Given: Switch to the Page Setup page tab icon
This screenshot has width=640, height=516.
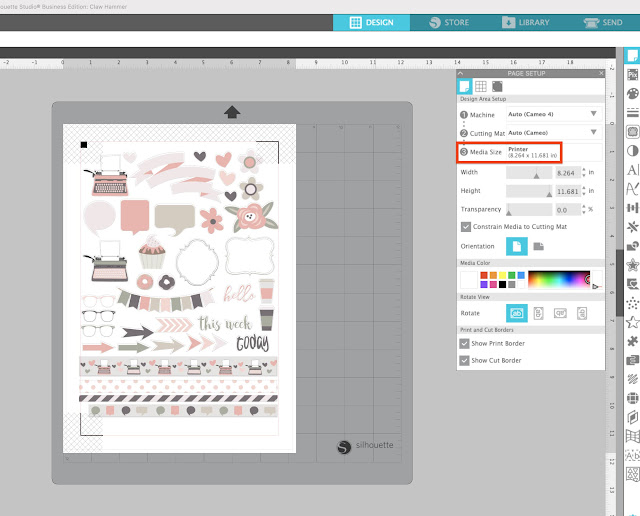Looking at the screenshot, I should point(464,86).
